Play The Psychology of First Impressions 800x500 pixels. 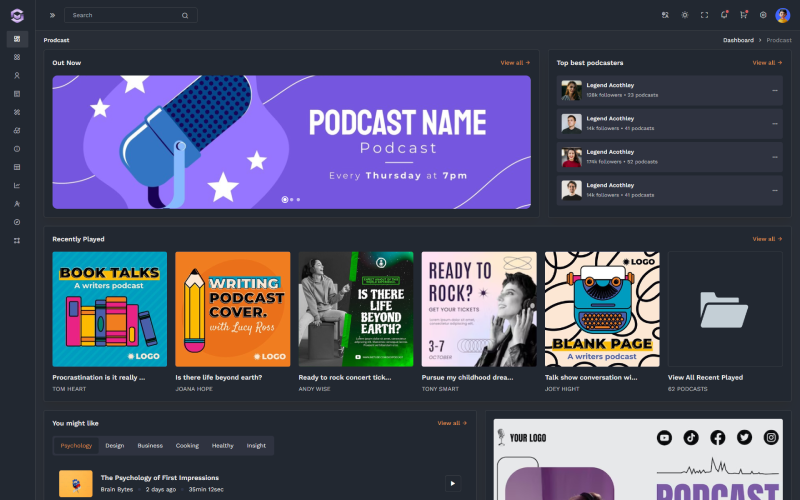tap(453, 483)
